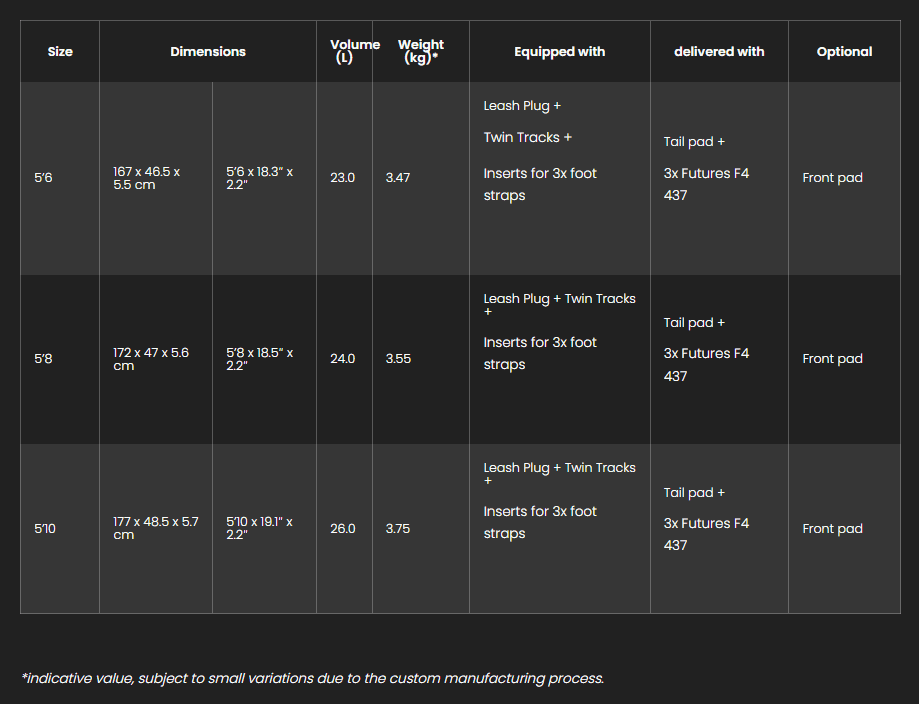Click the 3.55 weight value

tap(398, 359)
